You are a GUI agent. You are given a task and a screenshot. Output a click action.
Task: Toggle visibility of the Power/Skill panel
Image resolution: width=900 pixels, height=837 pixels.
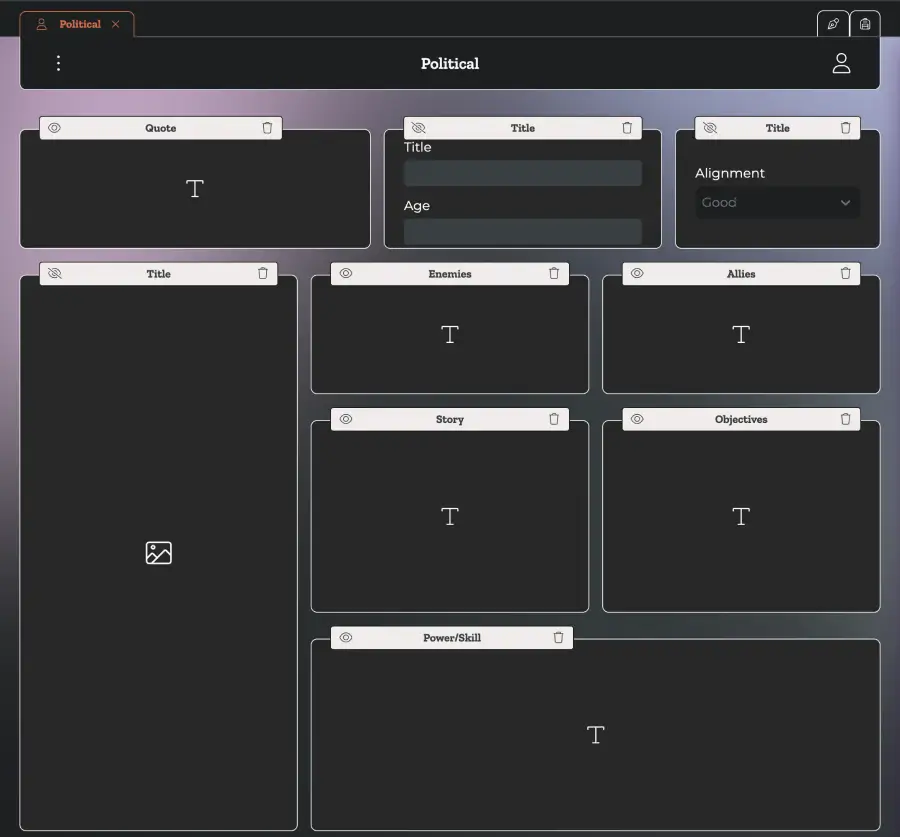[346, 637]
